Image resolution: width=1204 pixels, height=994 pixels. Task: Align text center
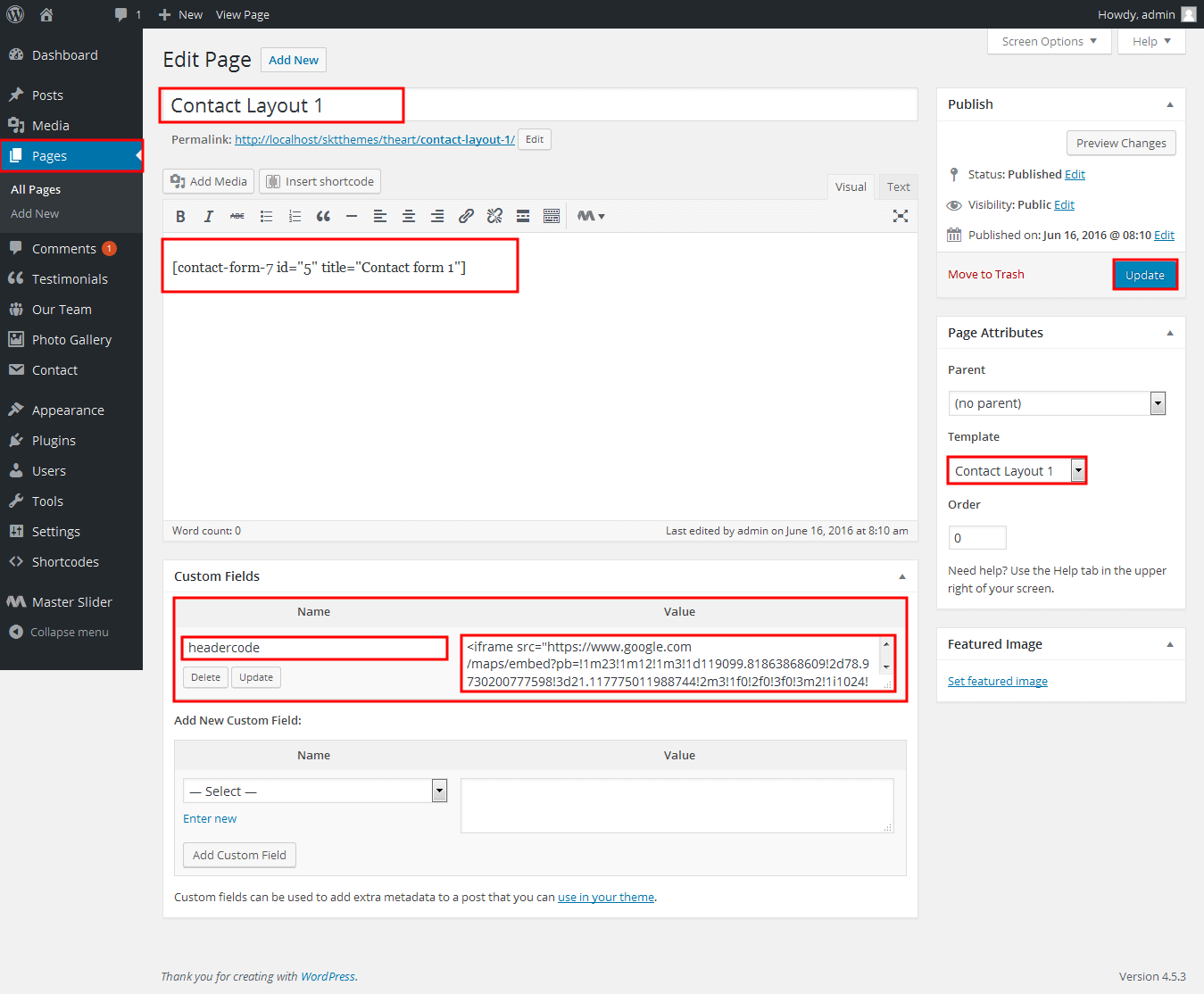(409, 216)
